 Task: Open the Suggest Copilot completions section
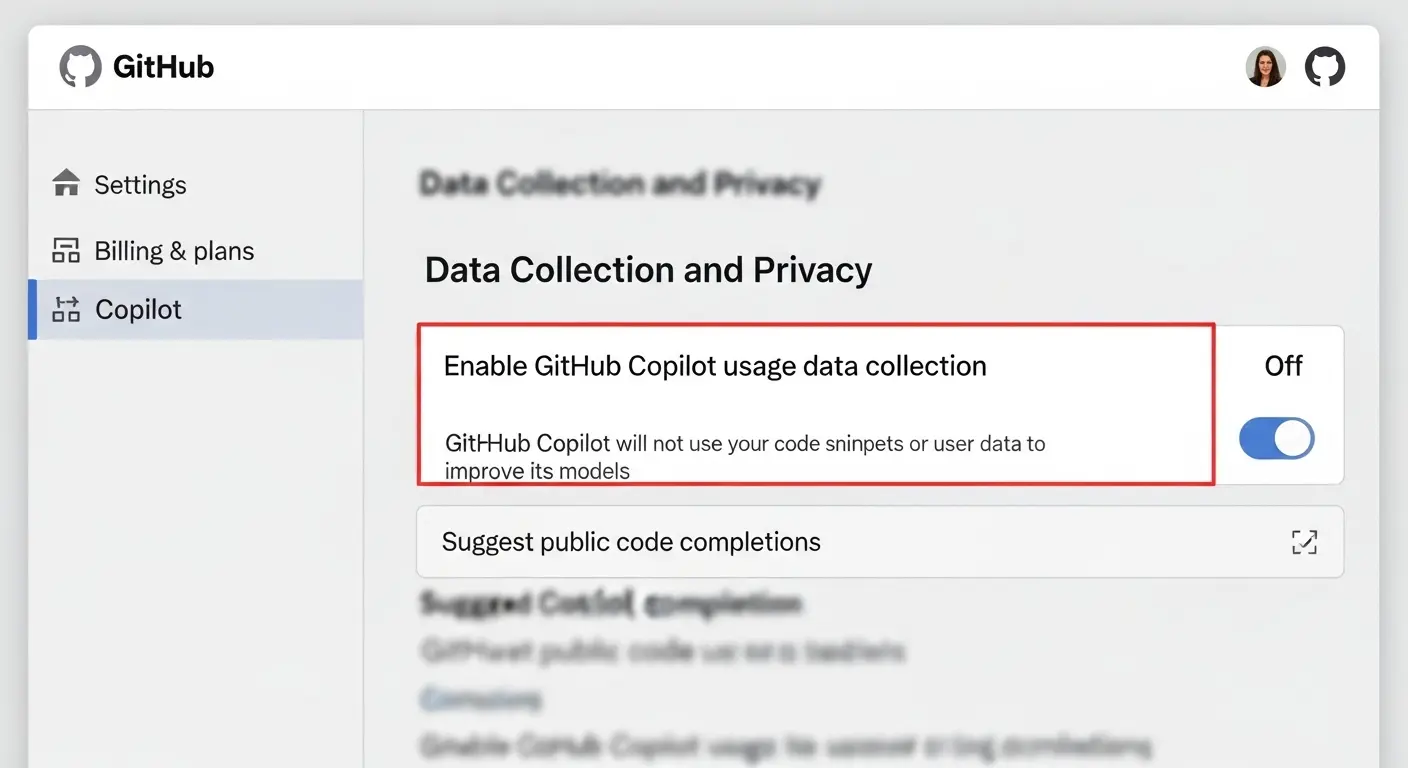click(x=610, y=604)
